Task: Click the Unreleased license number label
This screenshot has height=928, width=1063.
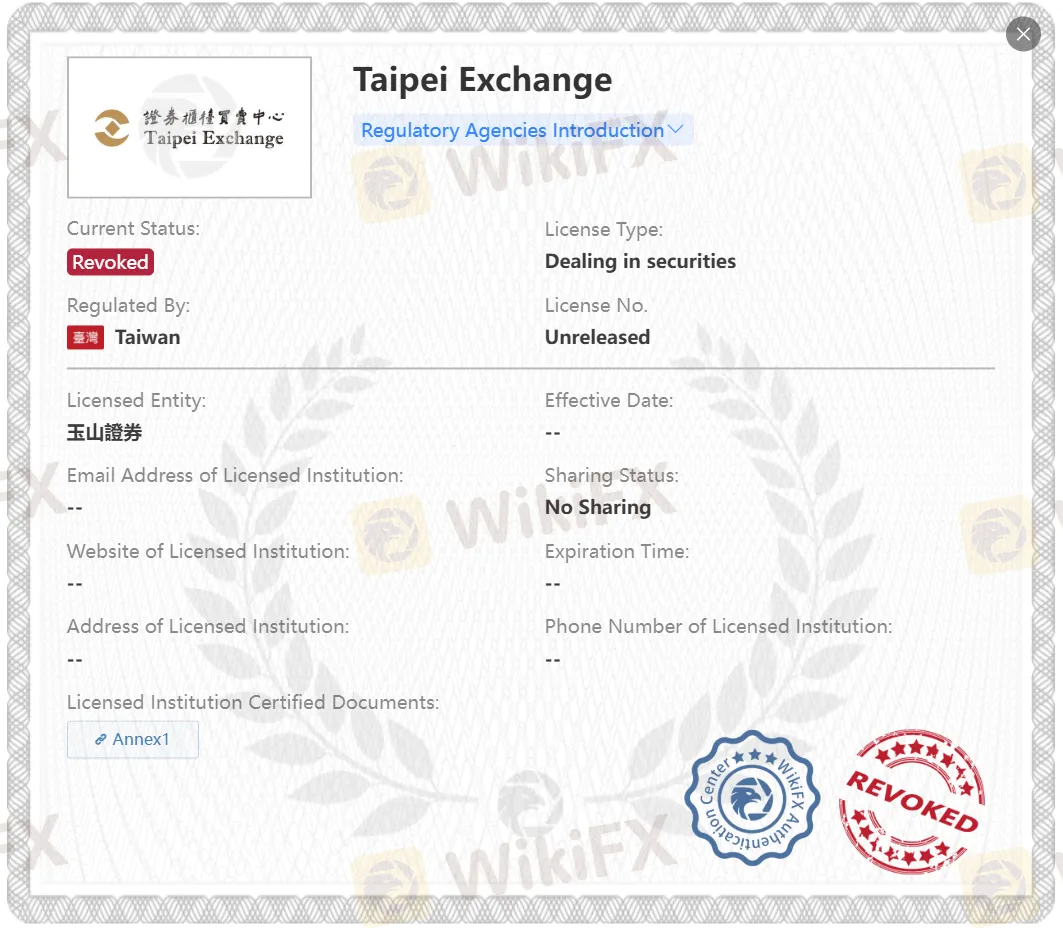Action: point(597,337)
